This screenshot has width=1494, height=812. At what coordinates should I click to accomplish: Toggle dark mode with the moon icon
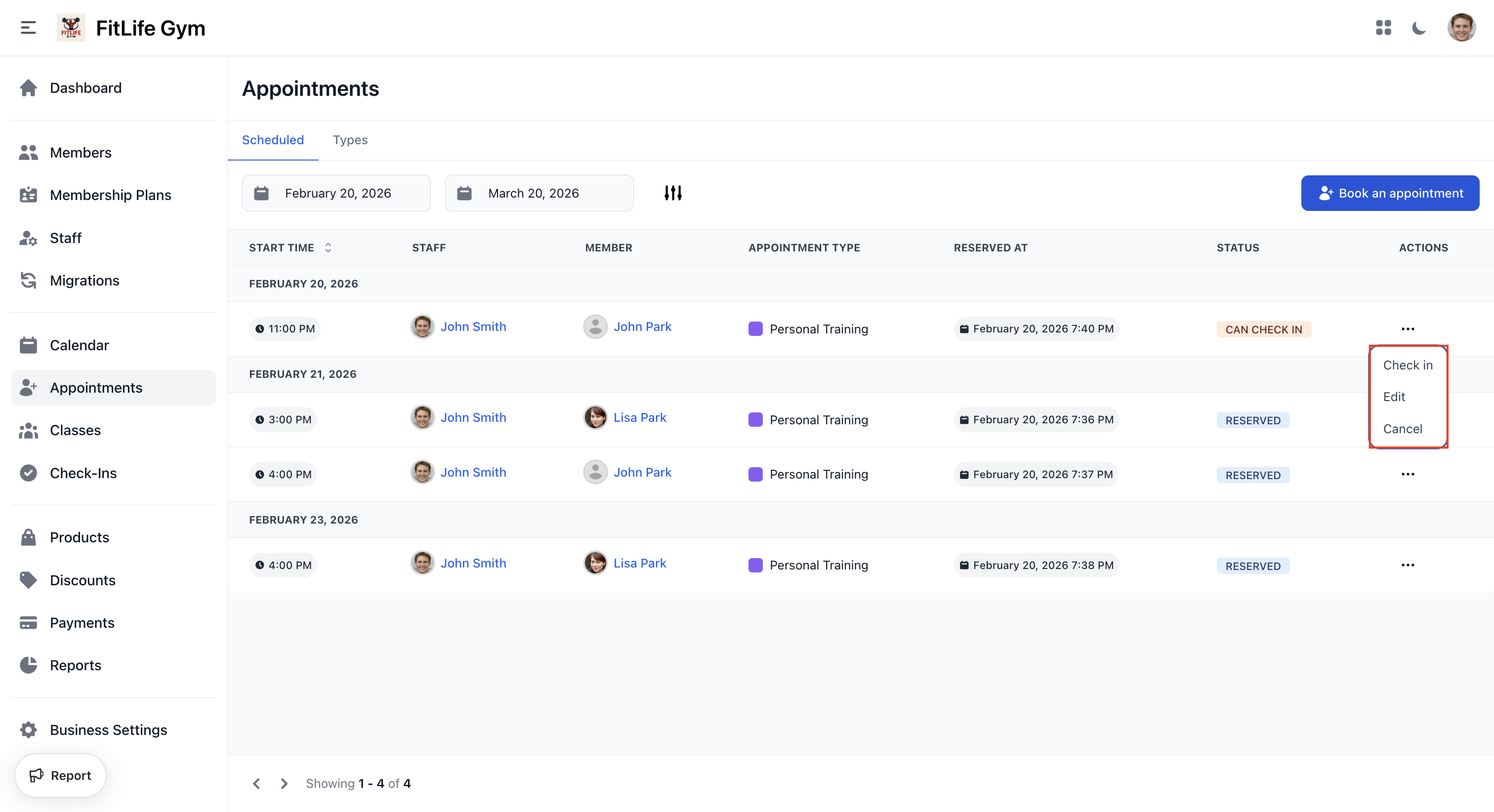(x=1419, y=27)
